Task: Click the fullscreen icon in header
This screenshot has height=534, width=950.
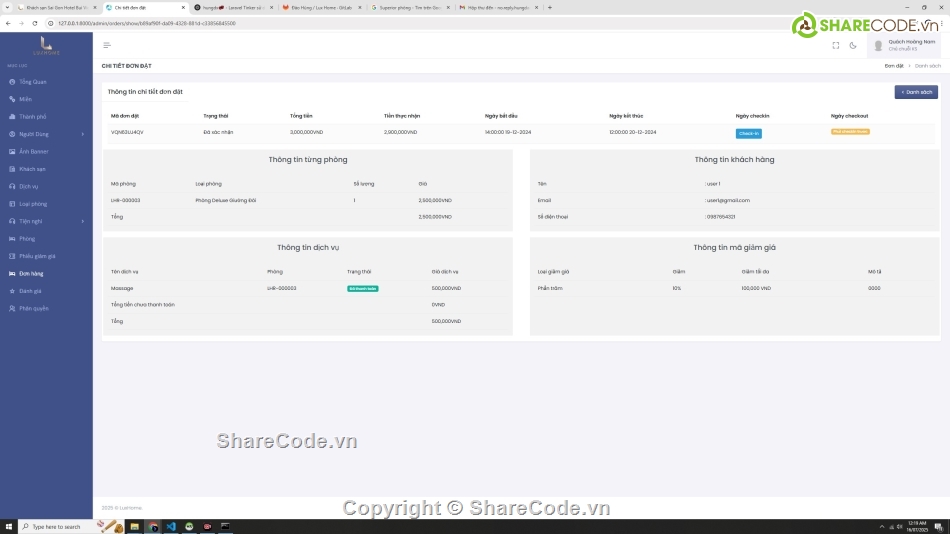Action: click(835, 45)
